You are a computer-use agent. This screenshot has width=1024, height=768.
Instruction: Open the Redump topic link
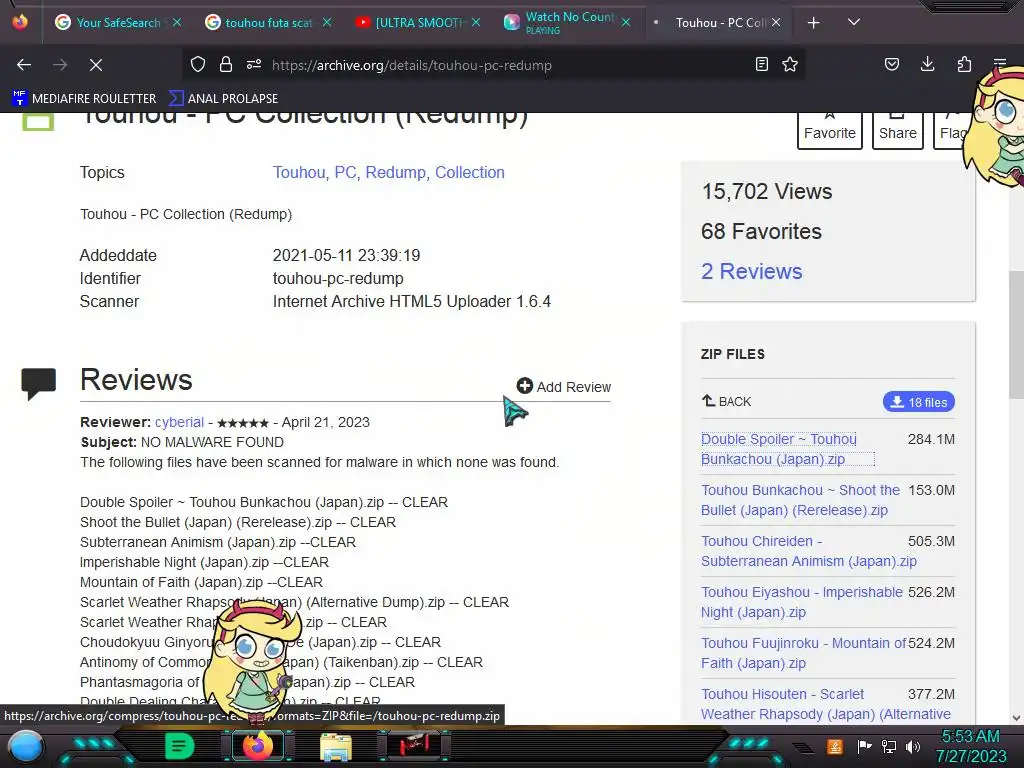(x=395, y=172)
